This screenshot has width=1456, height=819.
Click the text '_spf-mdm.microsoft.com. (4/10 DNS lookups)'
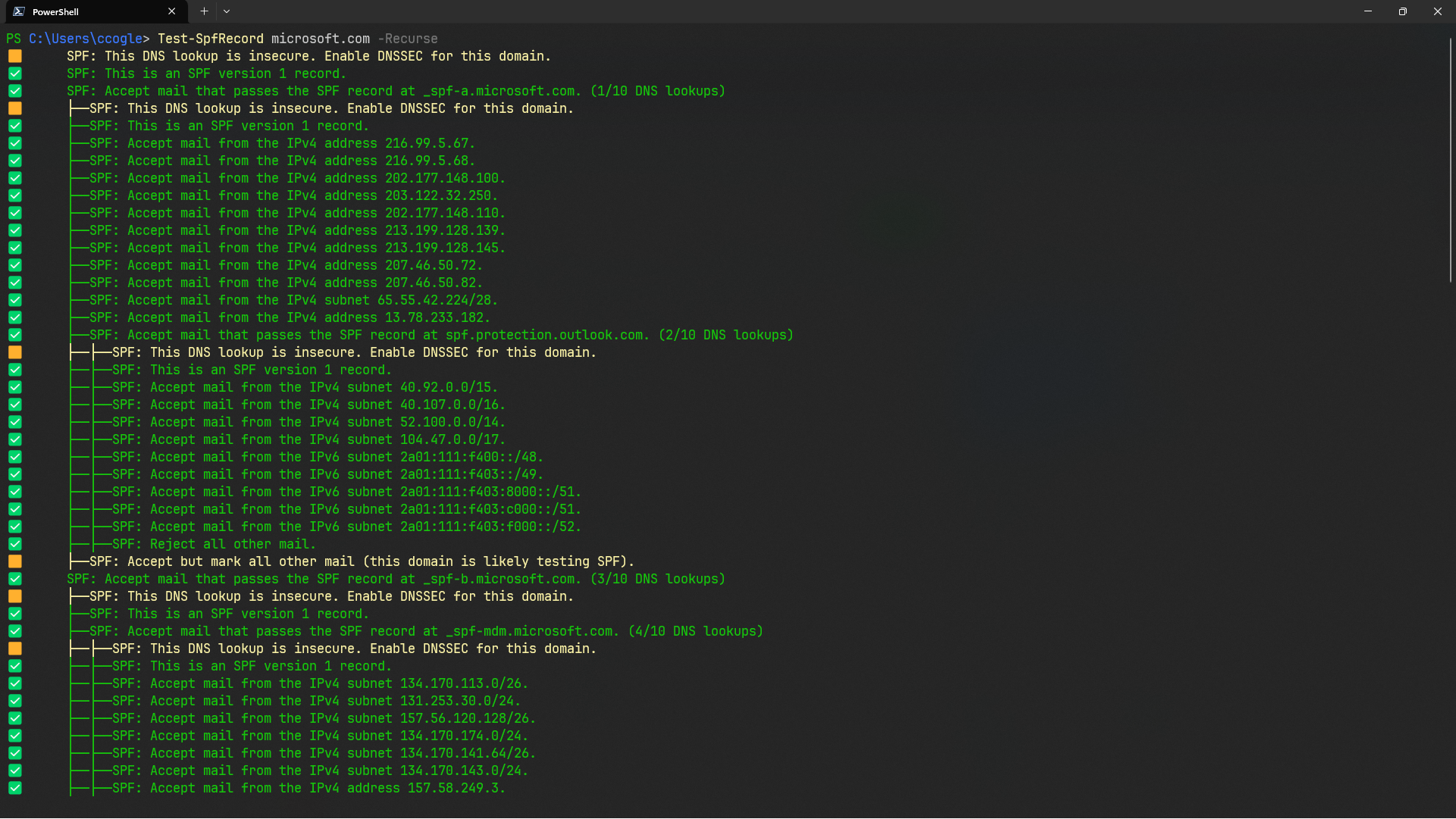pos(604,631)
